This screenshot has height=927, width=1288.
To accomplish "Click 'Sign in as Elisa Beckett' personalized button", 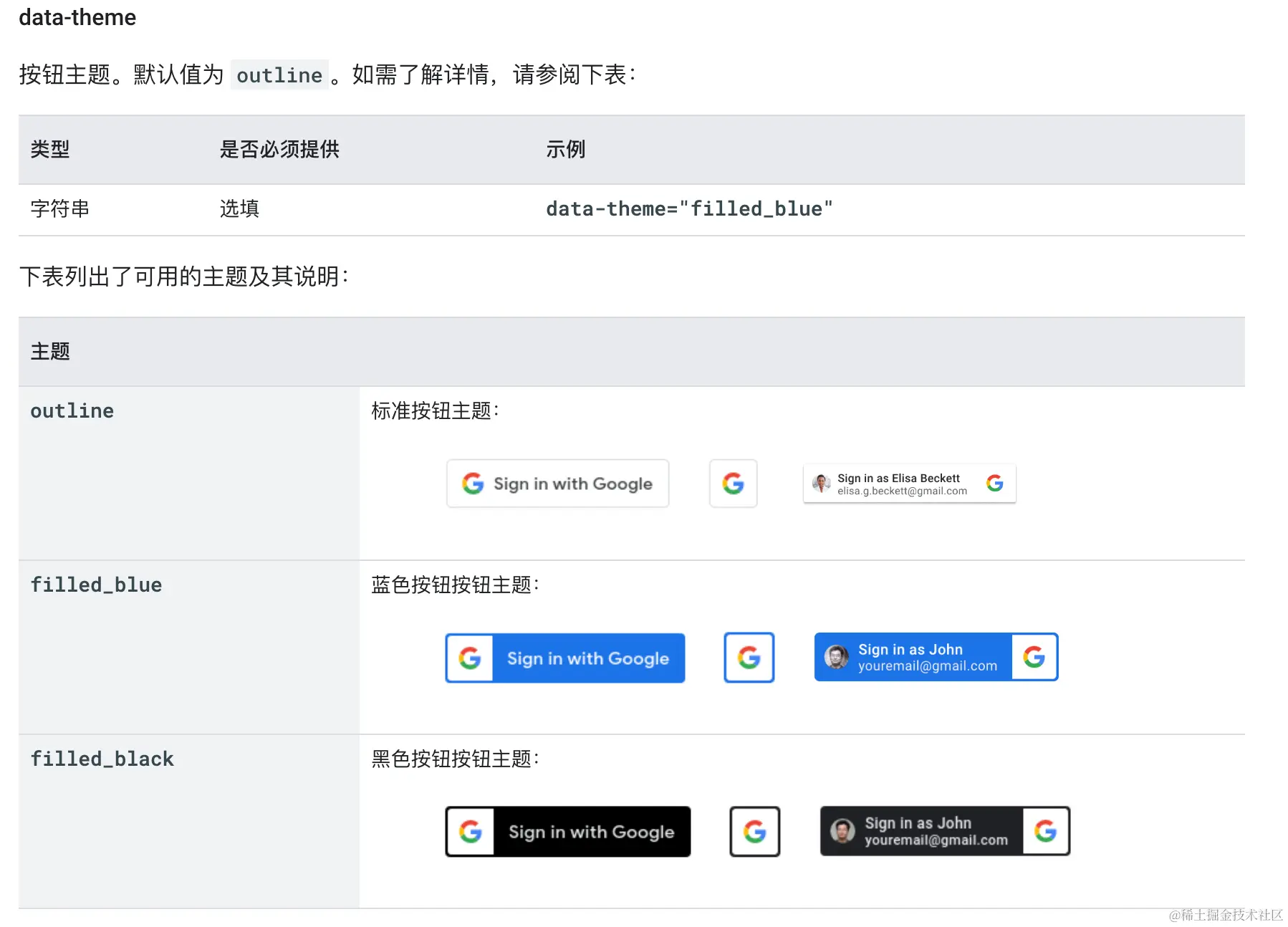I will coord(909,484).
